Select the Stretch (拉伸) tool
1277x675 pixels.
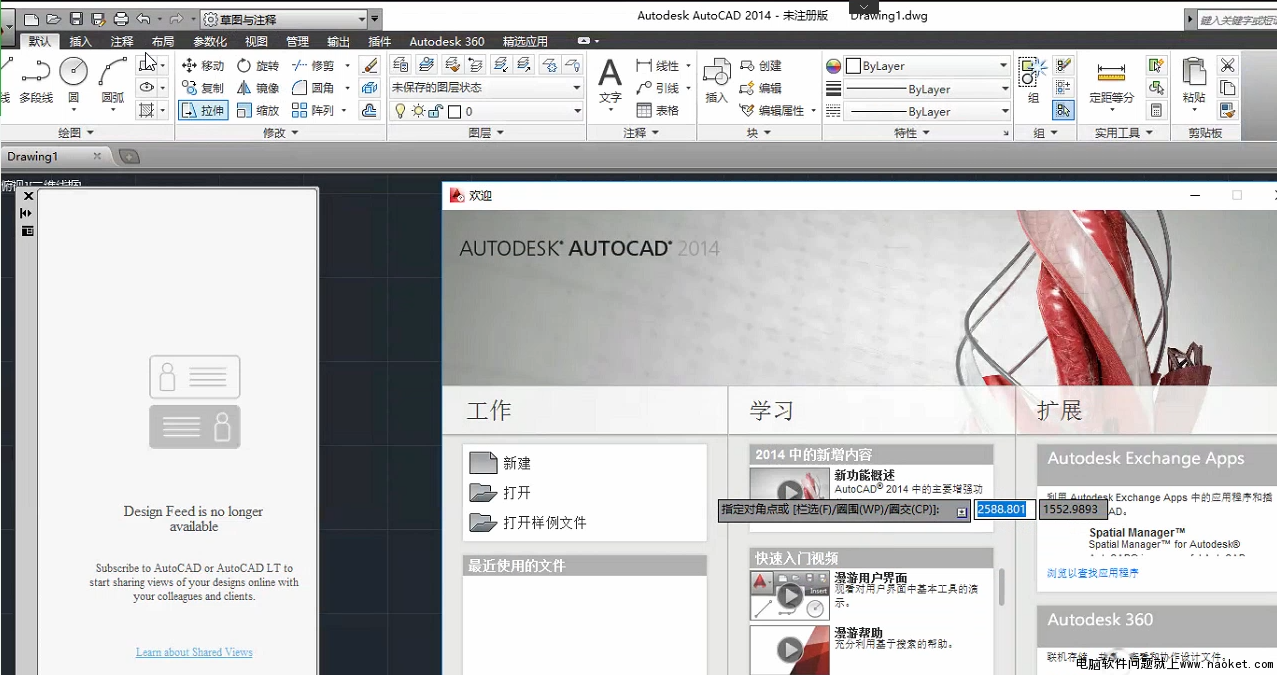tap(203, 111)
